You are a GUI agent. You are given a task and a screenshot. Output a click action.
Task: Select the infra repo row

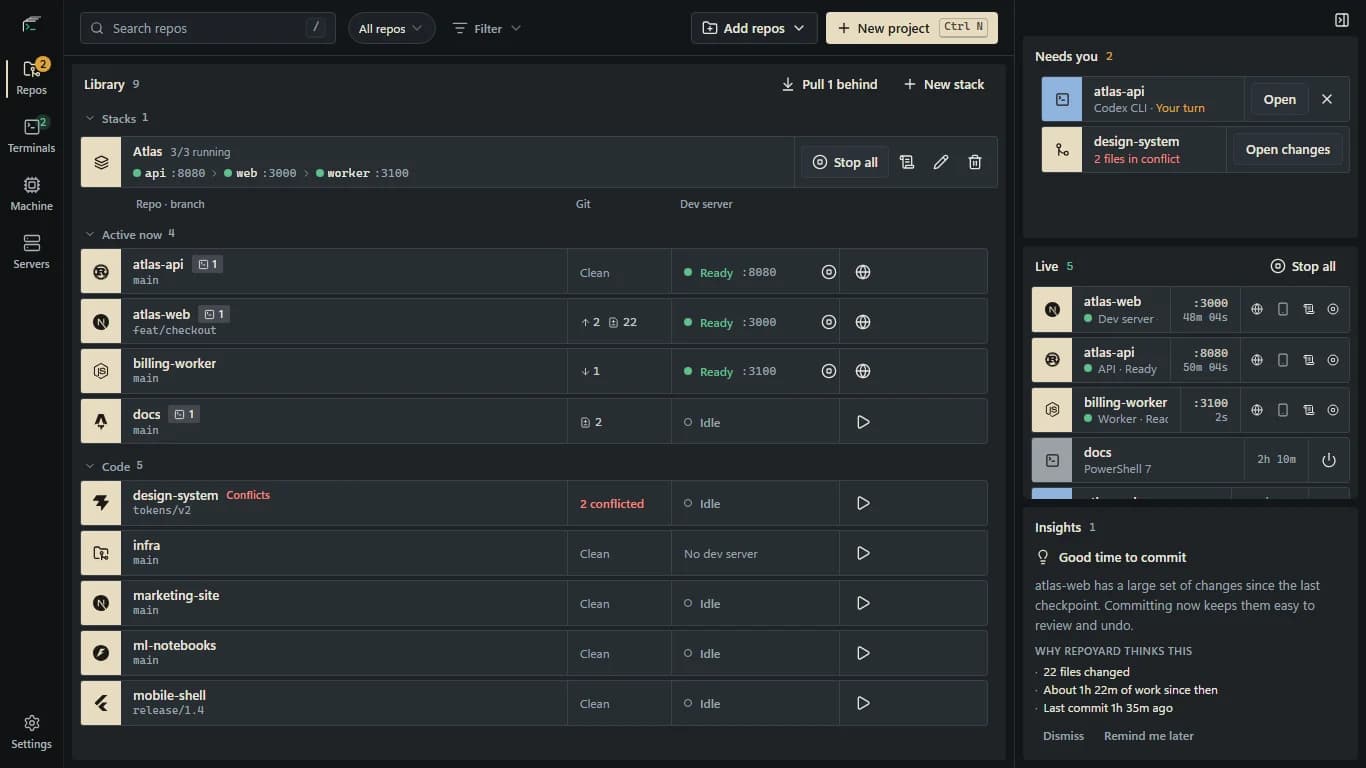pos(534,553)
